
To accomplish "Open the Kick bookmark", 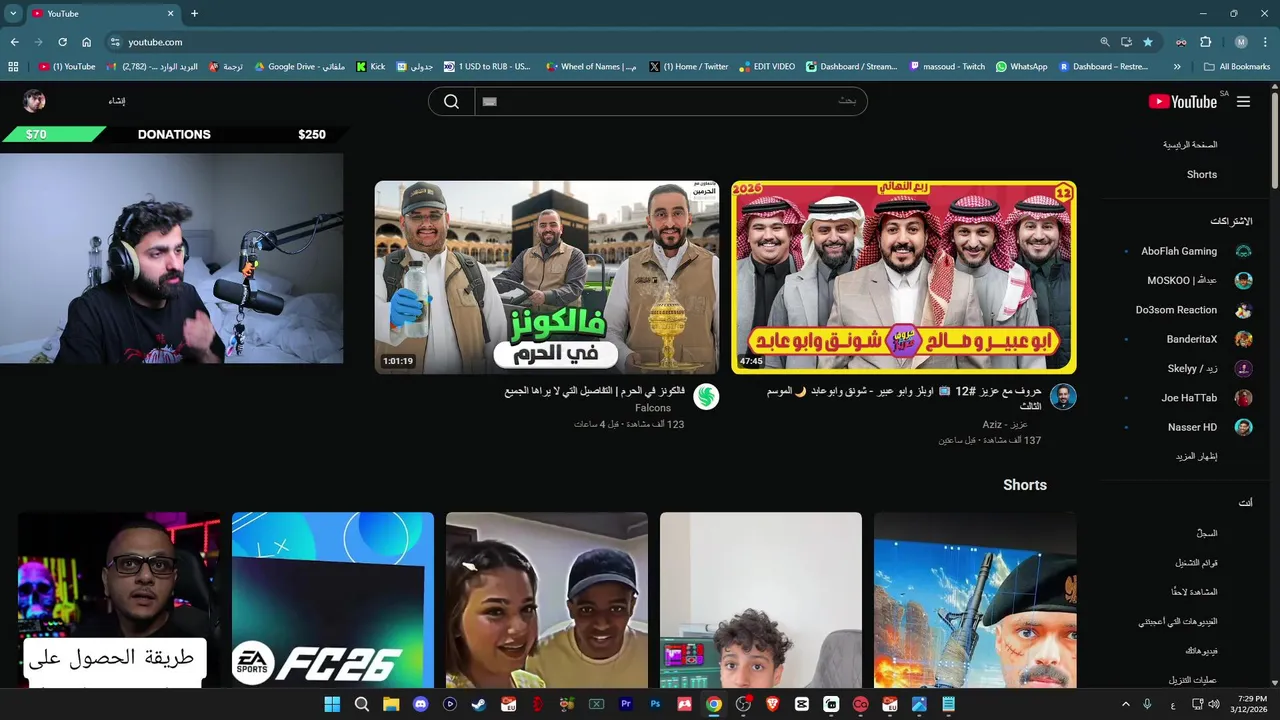I will click(371, 67).
